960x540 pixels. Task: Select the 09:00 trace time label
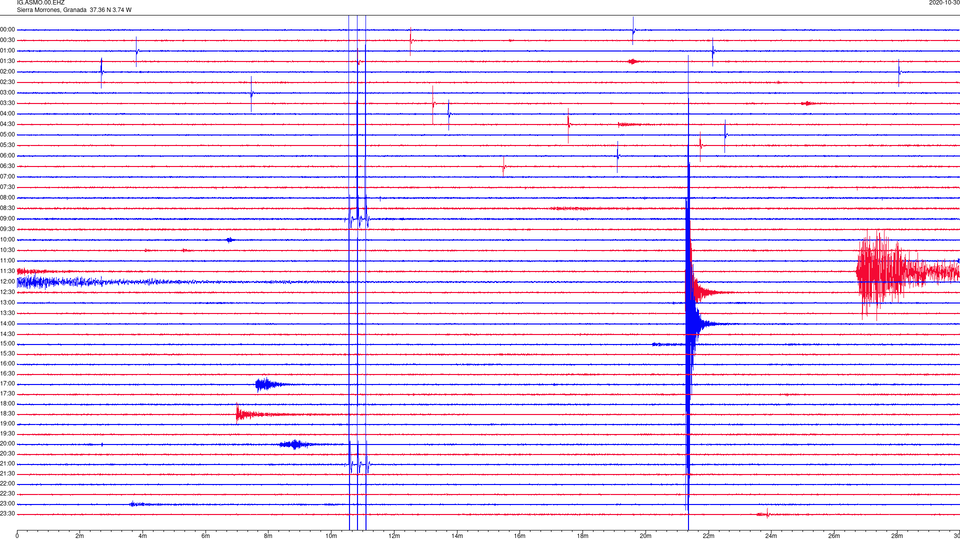(8, 219)
